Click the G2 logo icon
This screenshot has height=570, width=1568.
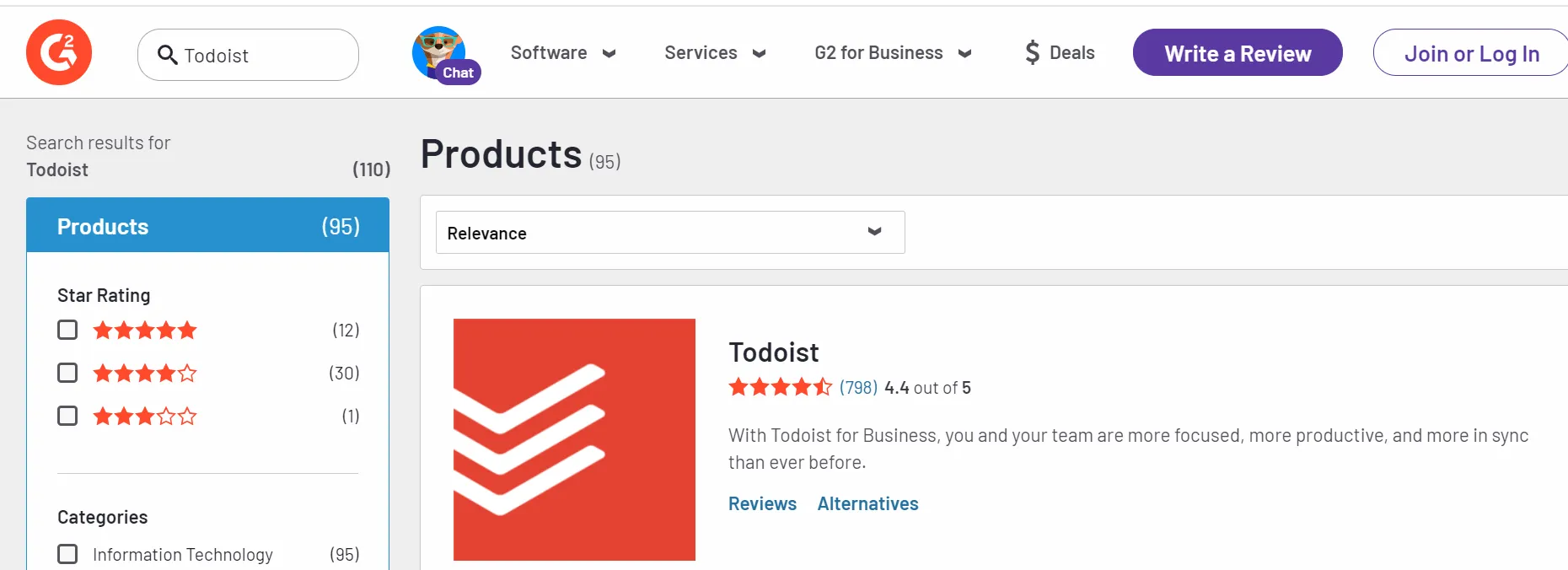pos(59,52)
